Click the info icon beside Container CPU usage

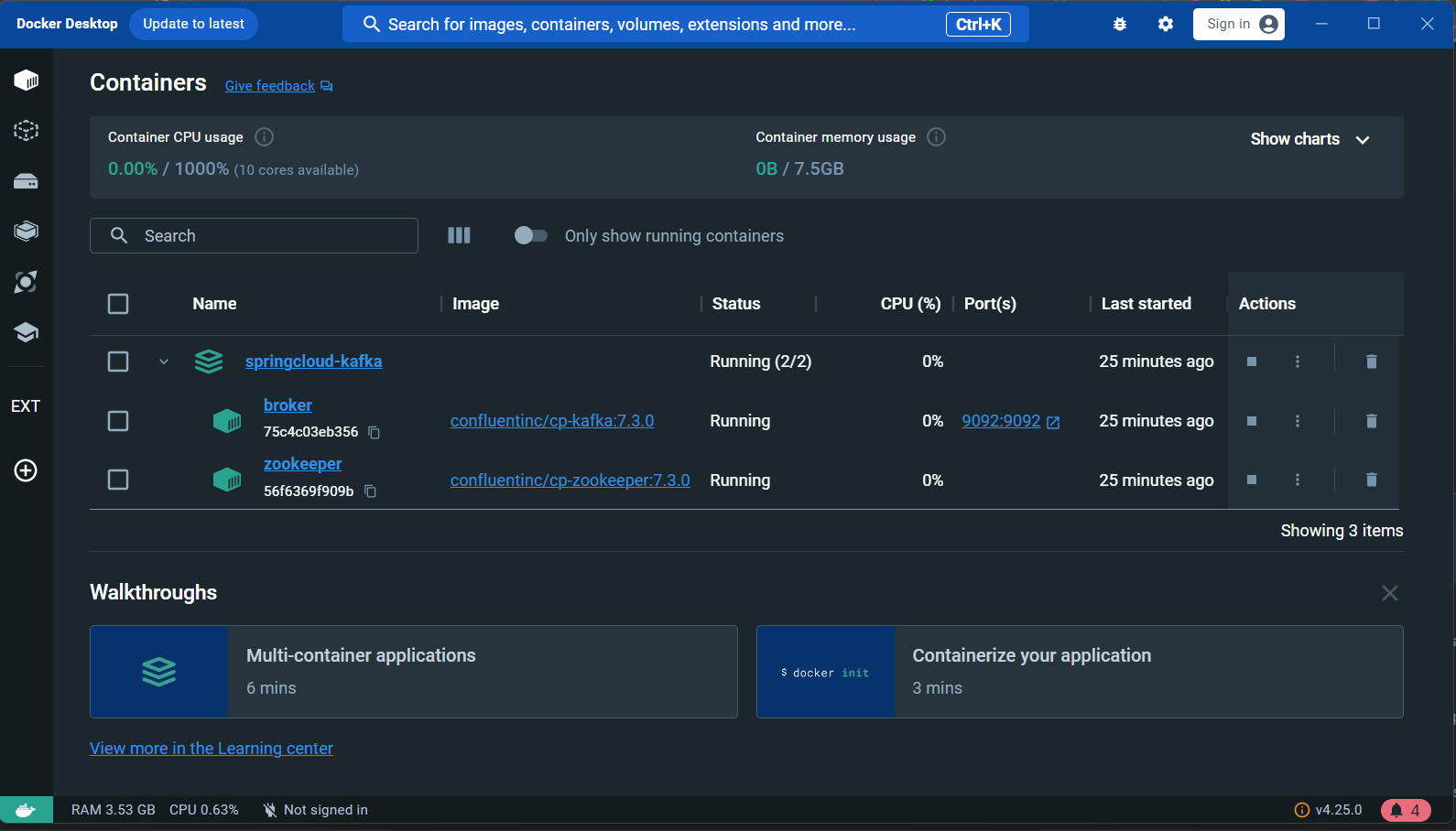coord(264,137)
